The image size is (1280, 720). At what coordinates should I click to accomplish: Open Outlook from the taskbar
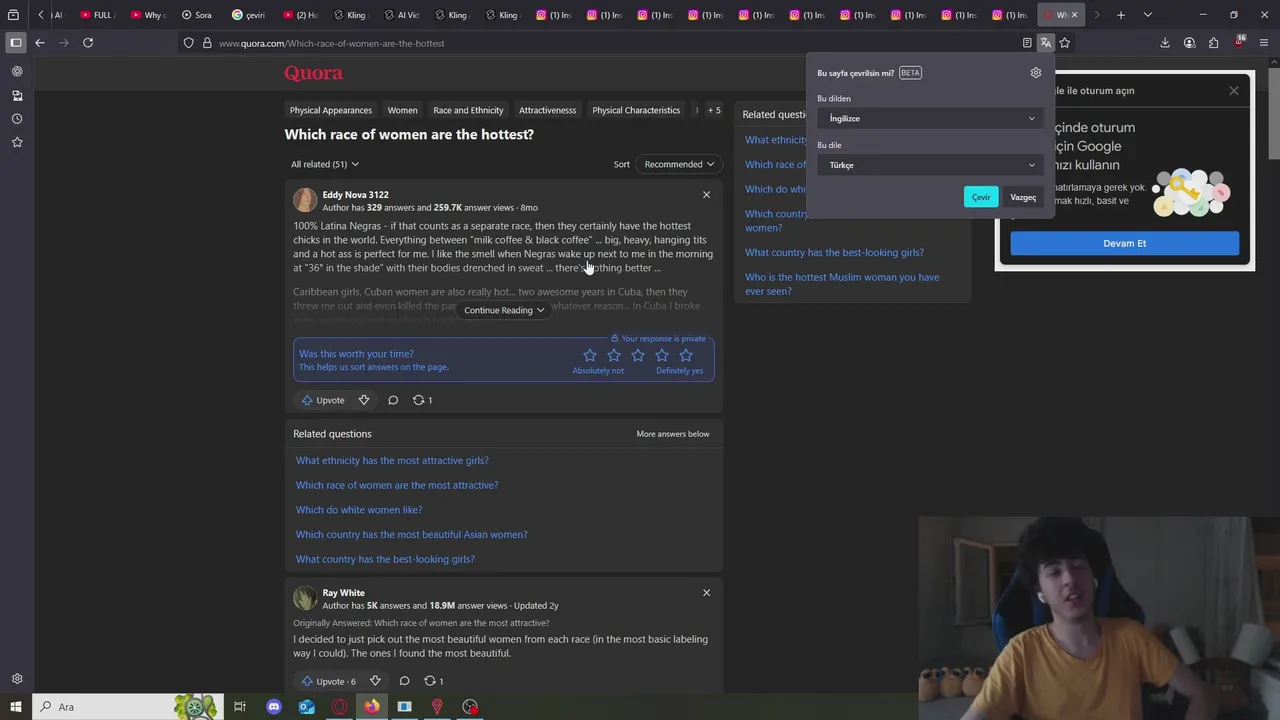307,707
